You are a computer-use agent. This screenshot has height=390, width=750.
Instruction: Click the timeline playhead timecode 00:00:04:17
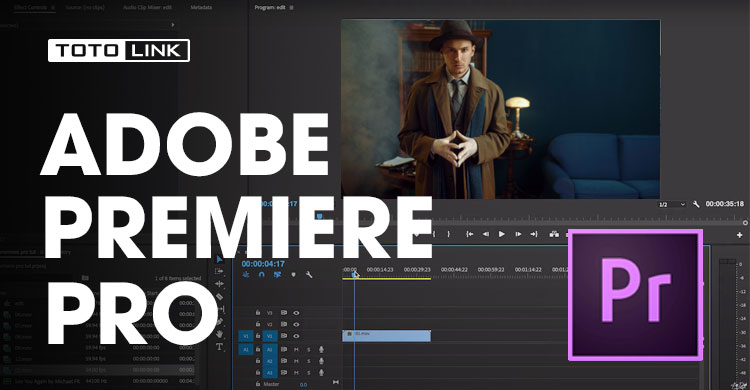(x=263, y=264)
